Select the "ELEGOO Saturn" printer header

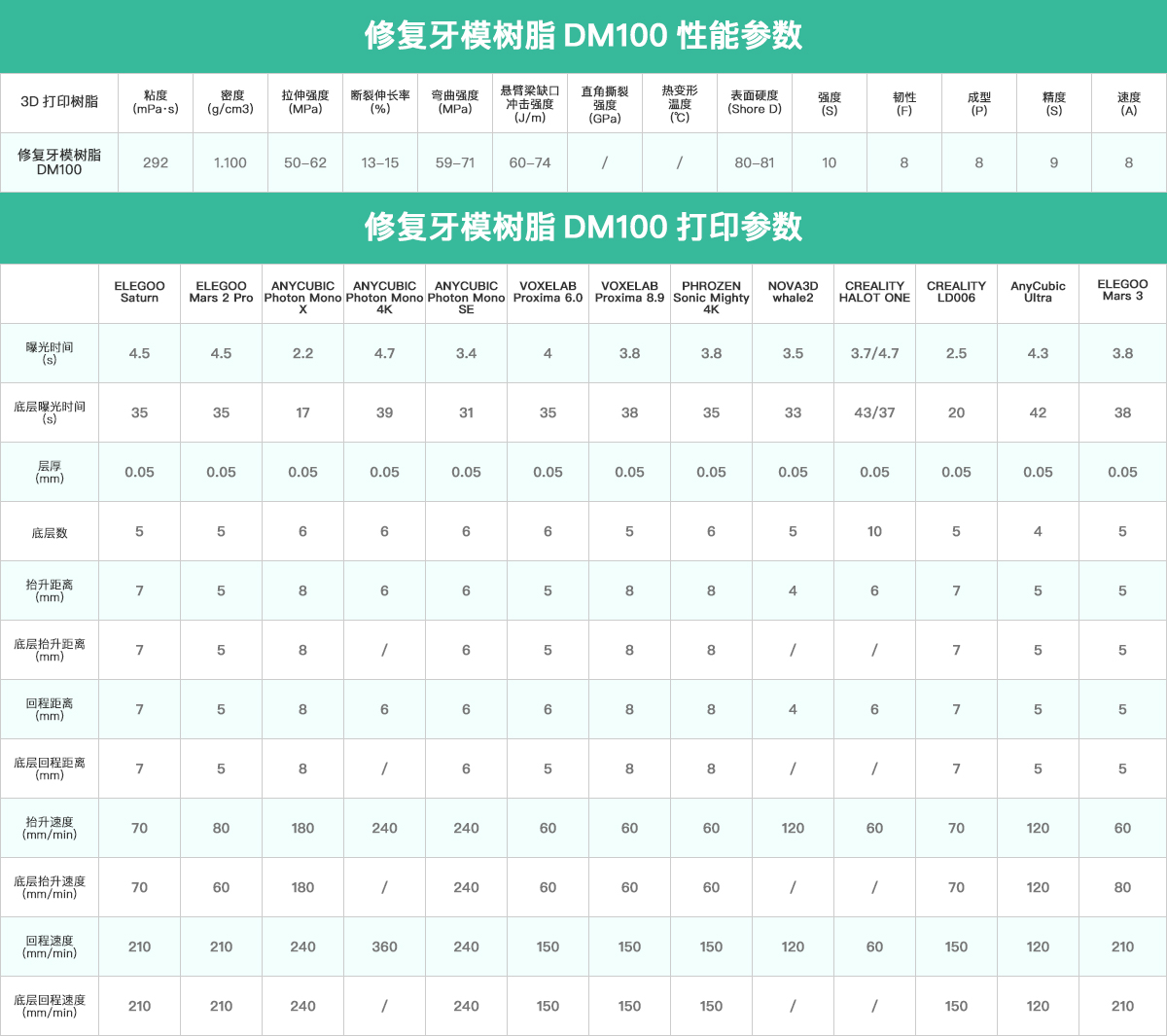pos(139,292)
